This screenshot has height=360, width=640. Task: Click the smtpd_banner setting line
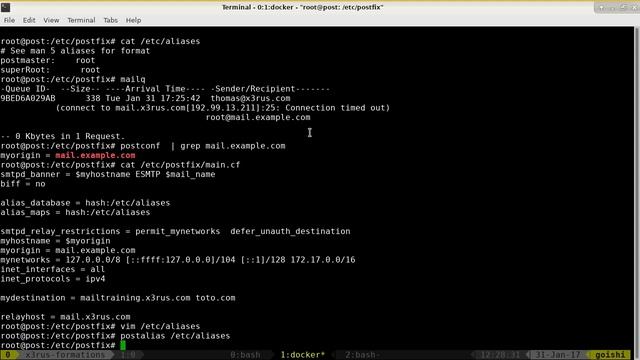pyautogui.click(x=108, y=174)
